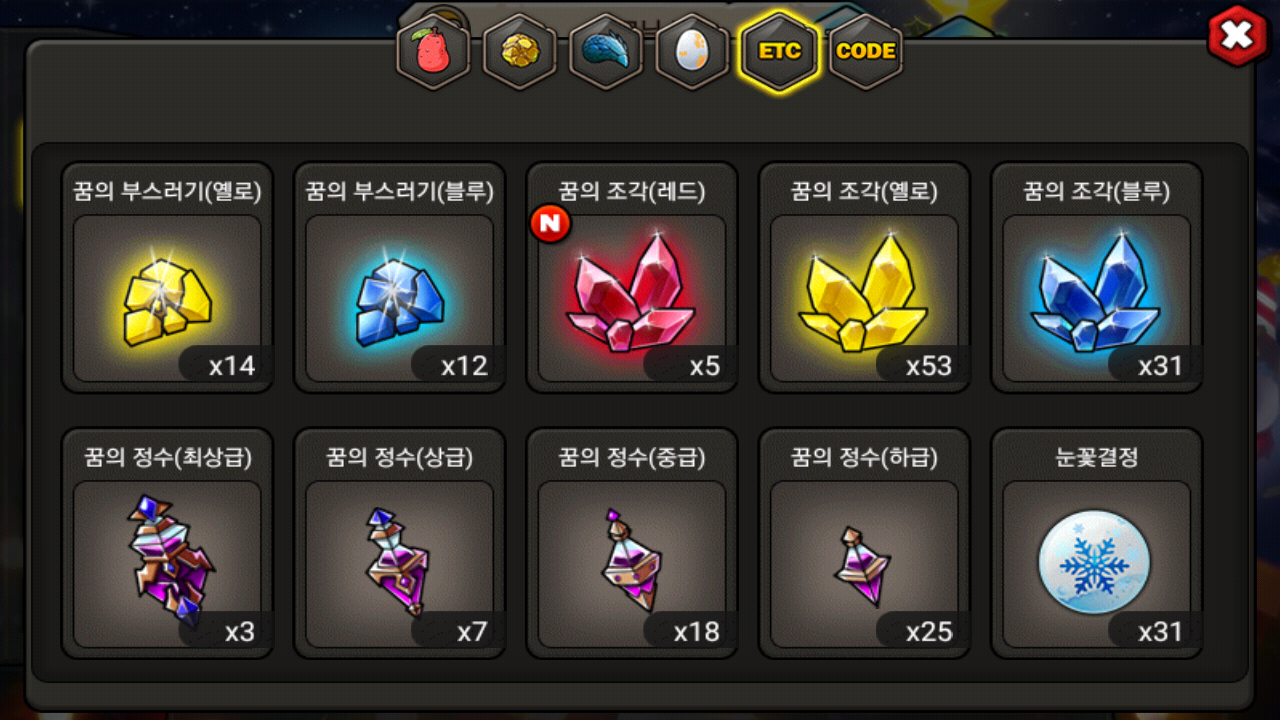Image resolution: width=1280 pixels, height=720 pixels.
Task: Switch to the gold nugget tab
Action: pyautogui.click(x=520, y=52)
